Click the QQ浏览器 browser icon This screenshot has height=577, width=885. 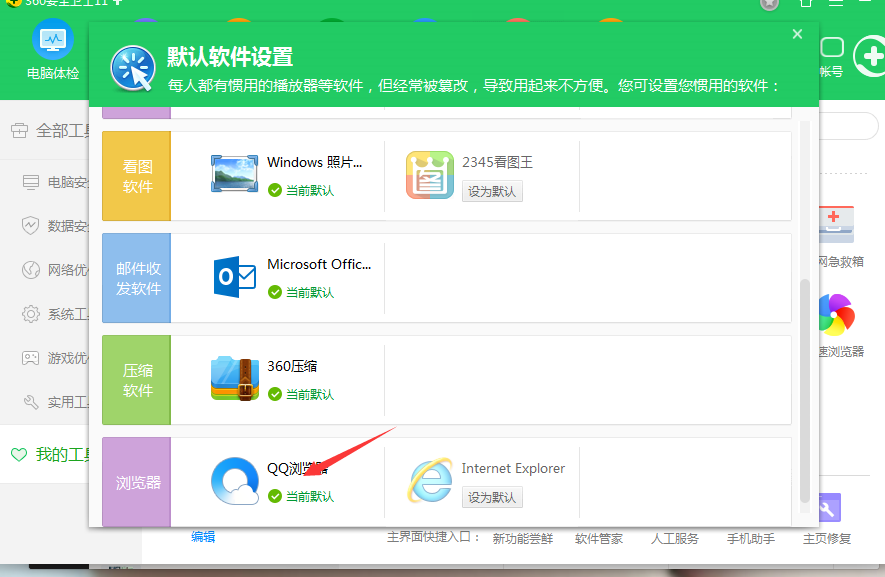point(235,481)
